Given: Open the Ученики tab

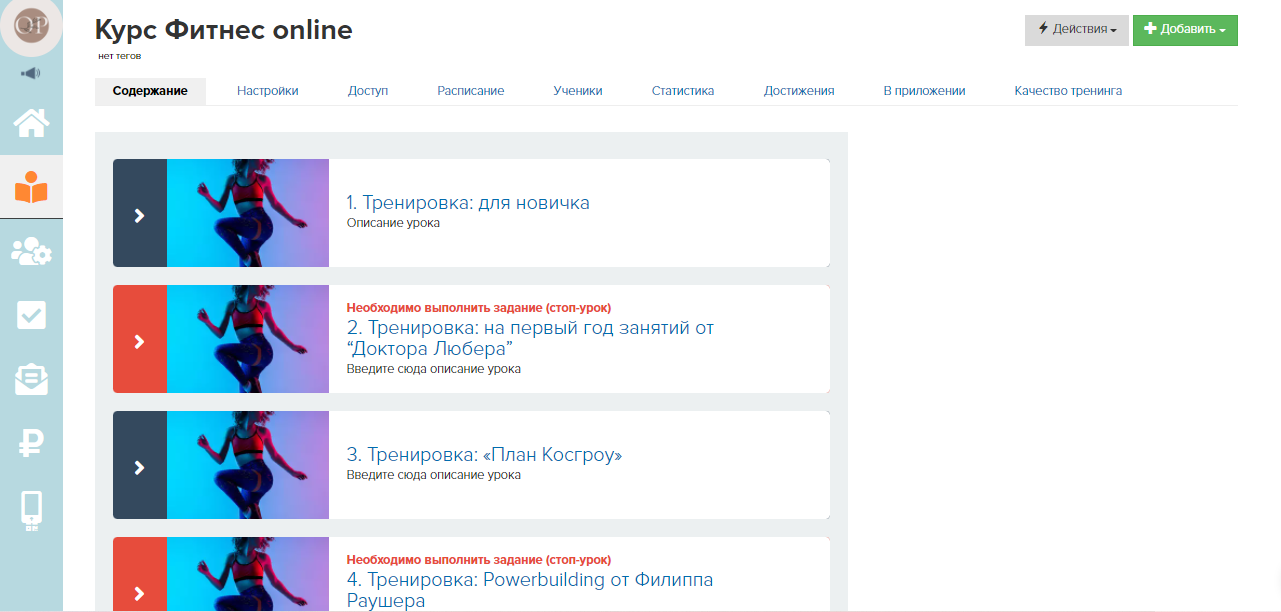Looking at the screenshot, I should (x=577, y=90).
